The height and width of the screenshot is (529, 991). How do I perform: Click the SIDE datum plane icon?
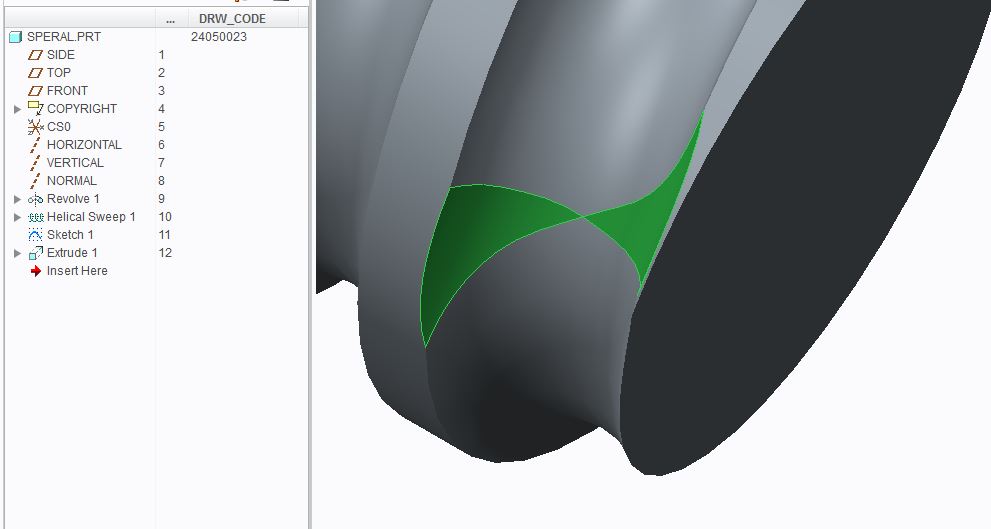point(35,55)
